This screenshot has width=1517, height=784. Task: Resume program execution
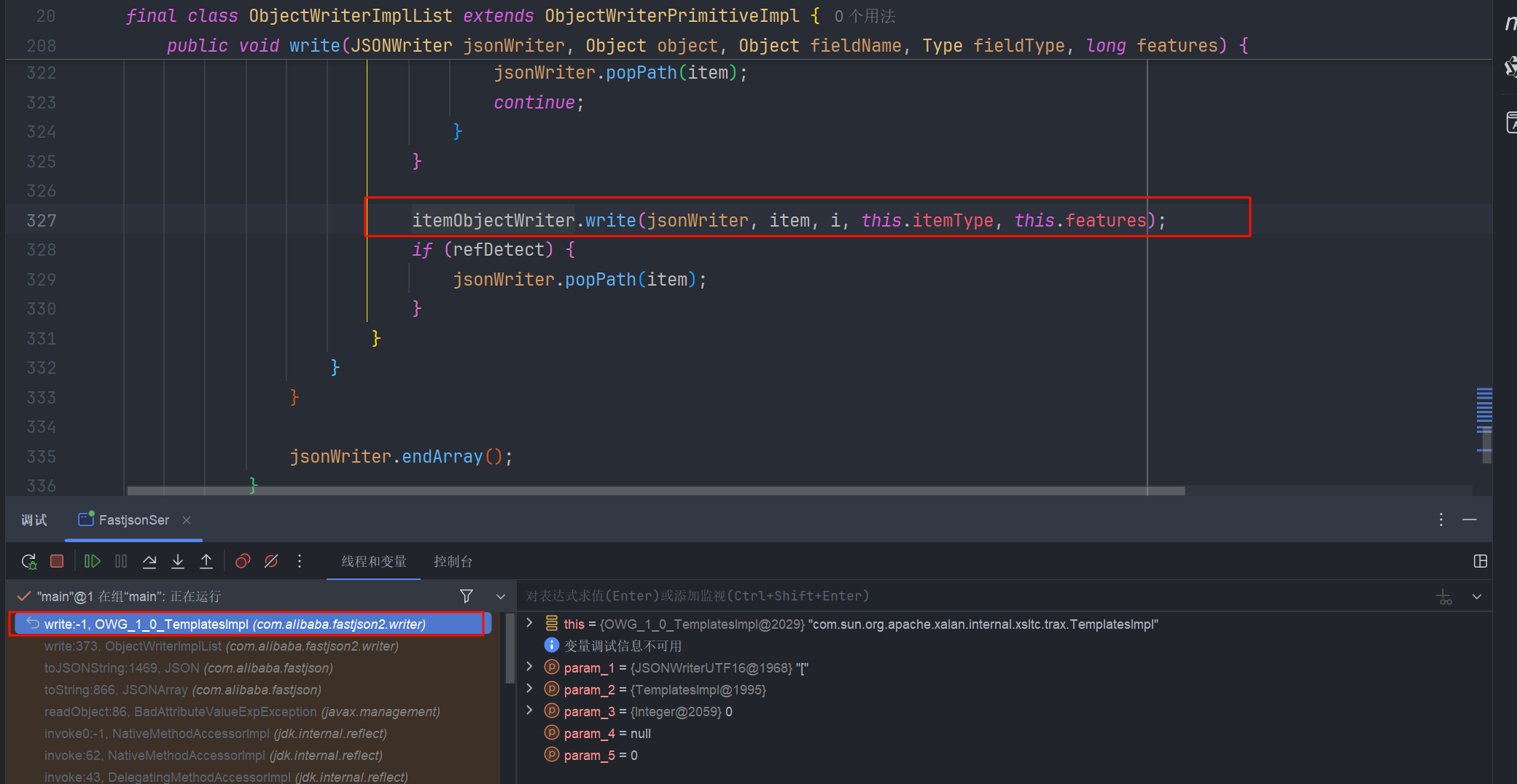(92, 561)
